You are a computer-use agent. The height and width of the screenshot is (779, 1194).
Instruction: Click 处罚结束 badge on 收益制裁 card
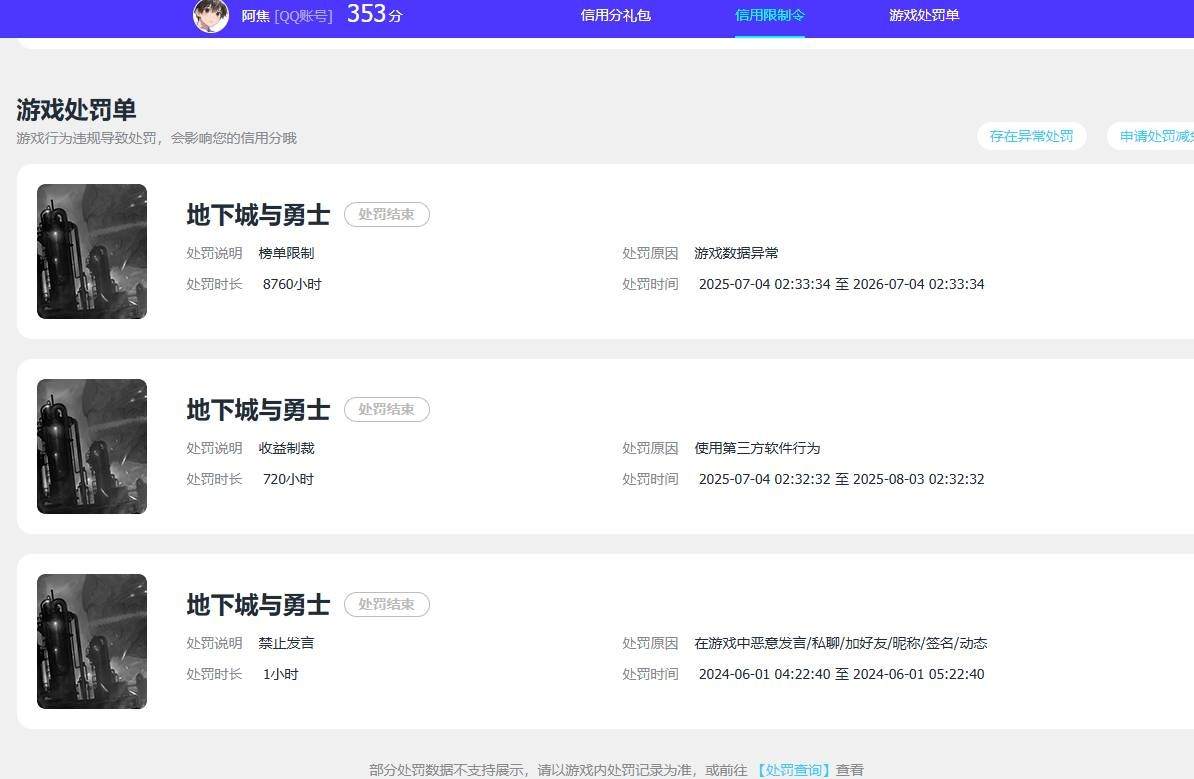coord(387,410)
